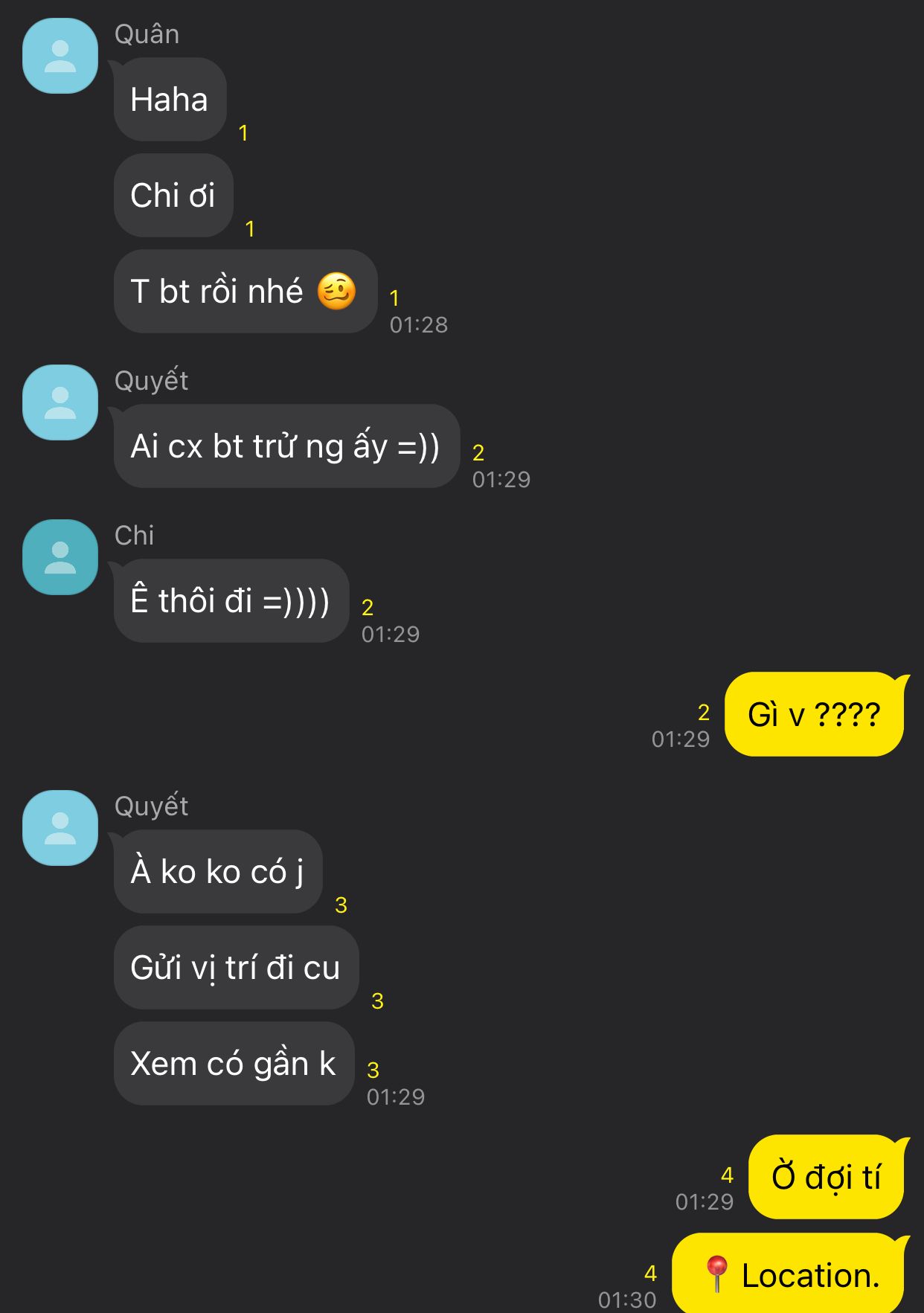
Task: Select the 'Chi ơi' message
Action: click(x=173, y=196)
